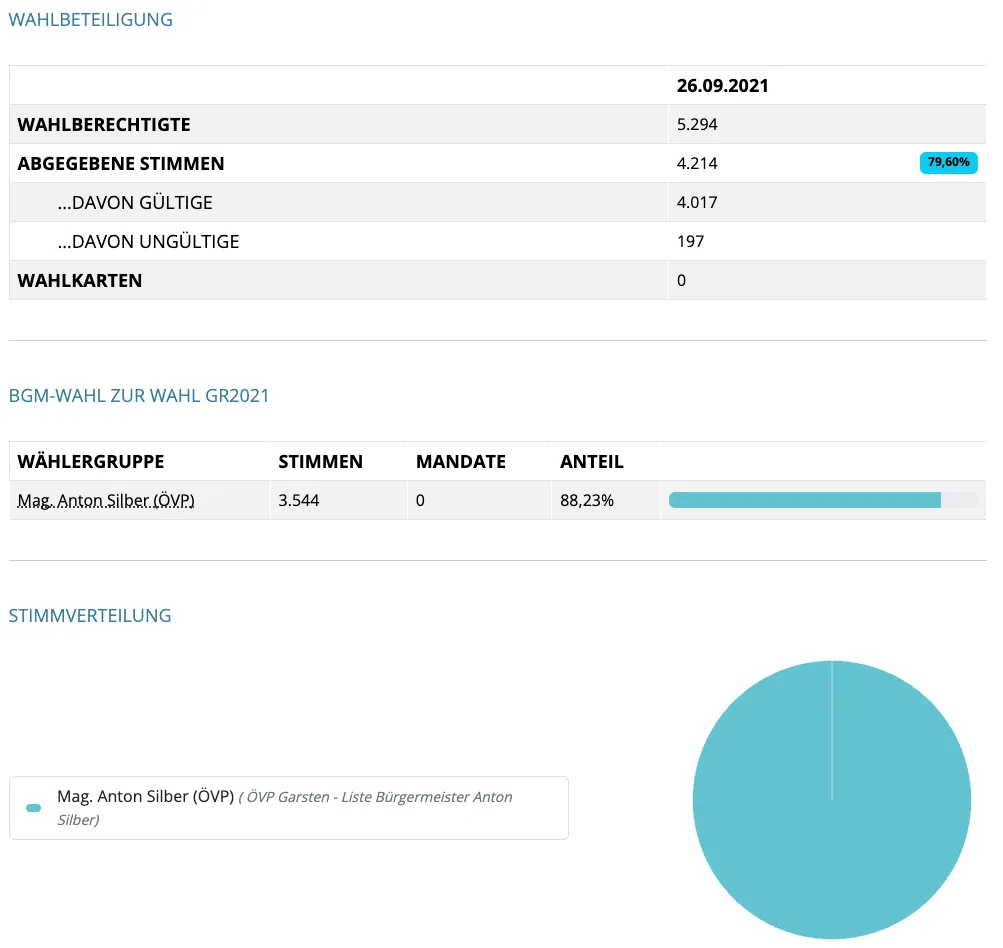Select the value 197 invalid votes
Image resolution: width=1003 pixels, height=948 pixels.
coord(690,242)
